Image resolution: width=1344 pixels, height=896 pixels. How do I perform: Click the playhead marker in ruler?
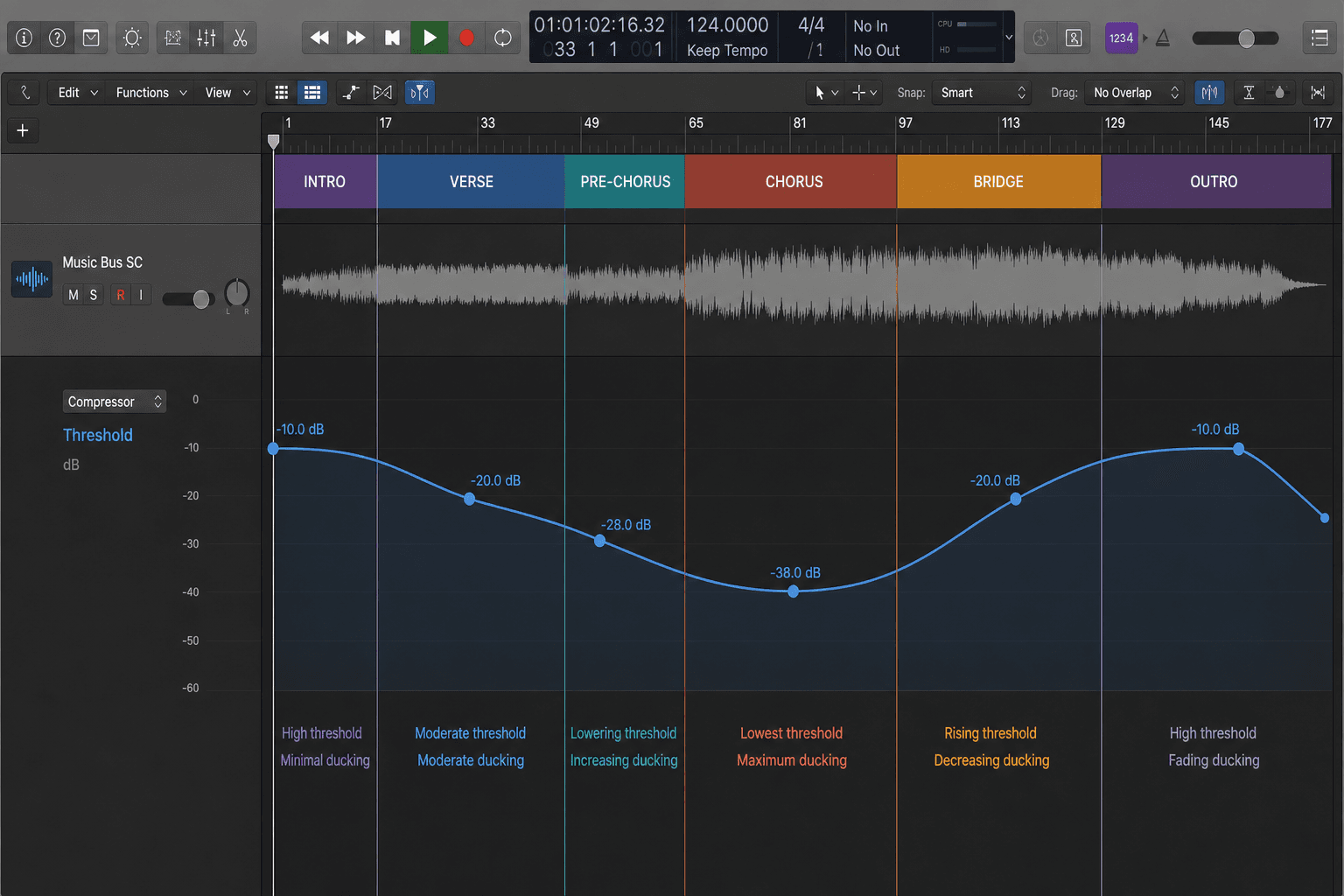click(274, 141)
